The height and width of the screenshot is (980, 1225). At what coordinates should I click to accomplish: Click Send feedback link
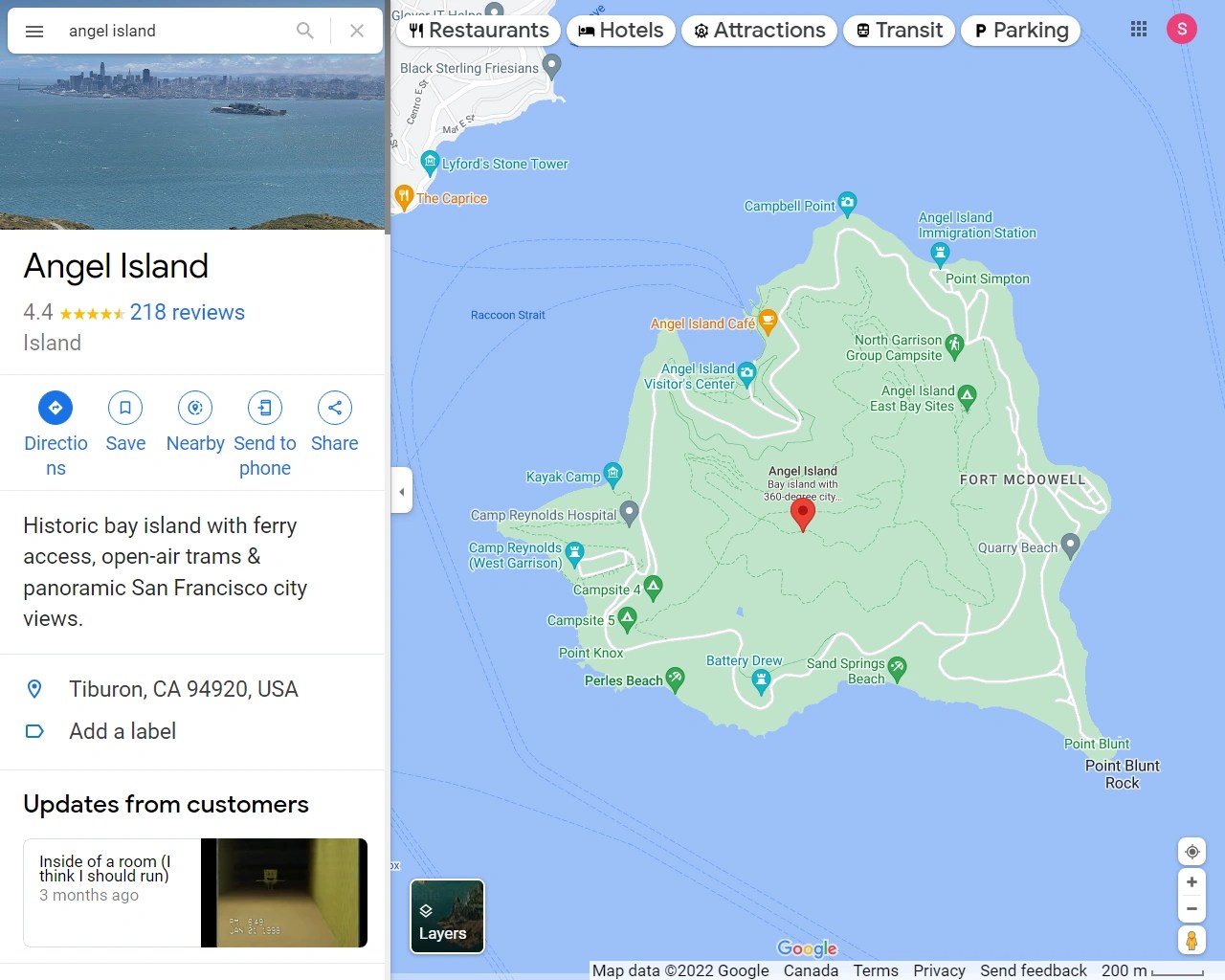pyautogui.click(x=1034, y=970)
